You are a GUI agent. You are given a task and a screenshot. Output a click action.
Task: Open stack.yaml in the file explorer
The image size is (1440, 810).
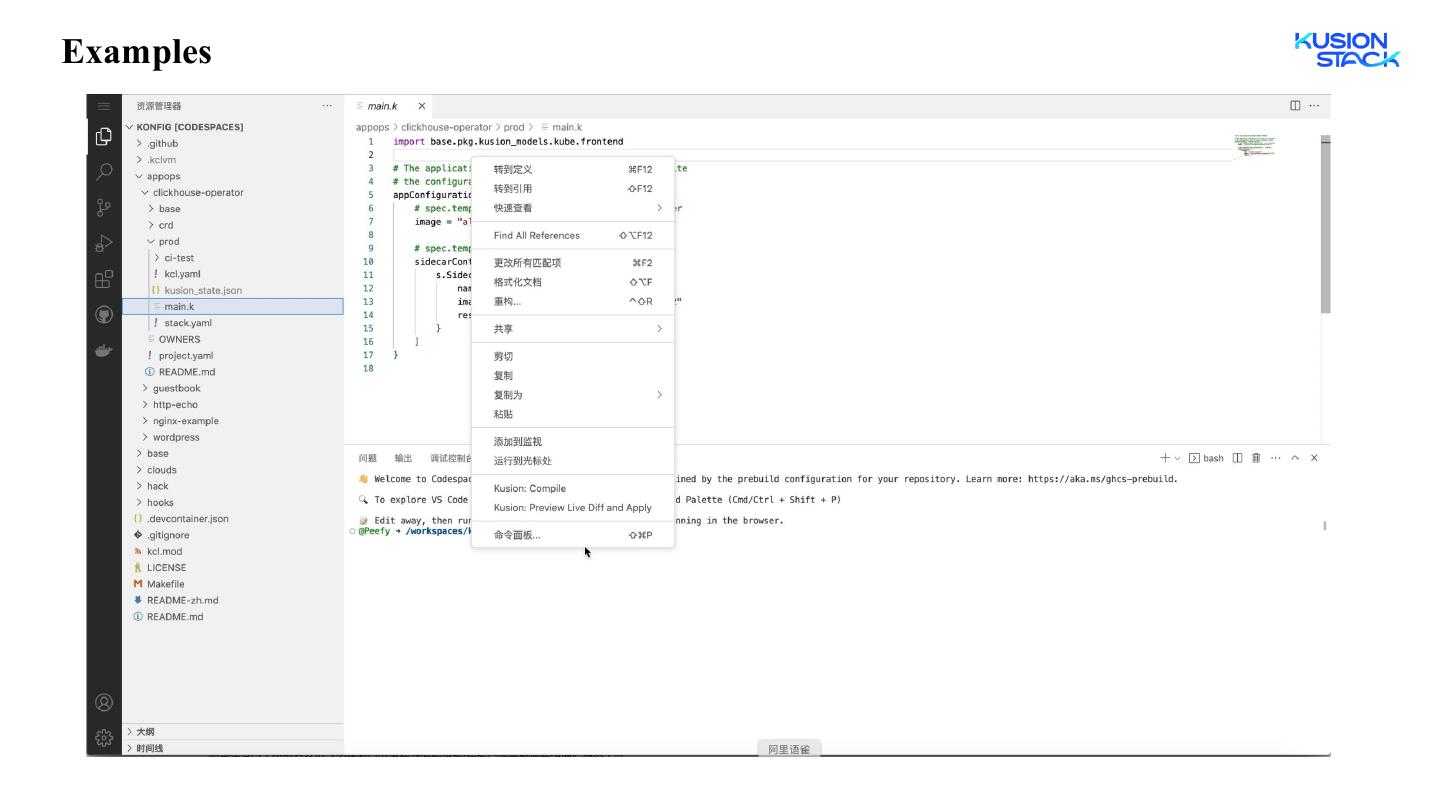pos(187,323)
